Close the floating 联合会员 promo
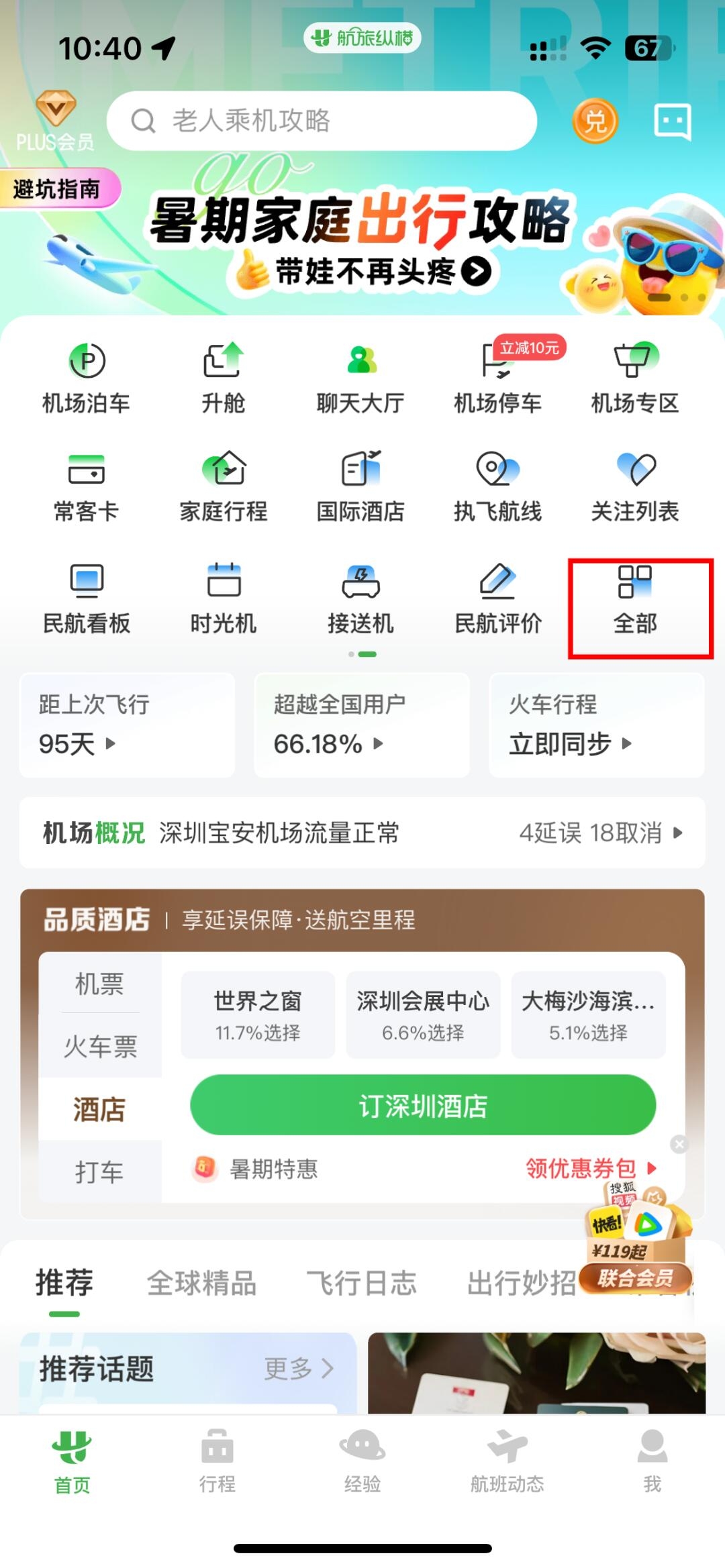Image resolution: width=725 pixels, height=1568 pixels. [x=679, y=1144]
